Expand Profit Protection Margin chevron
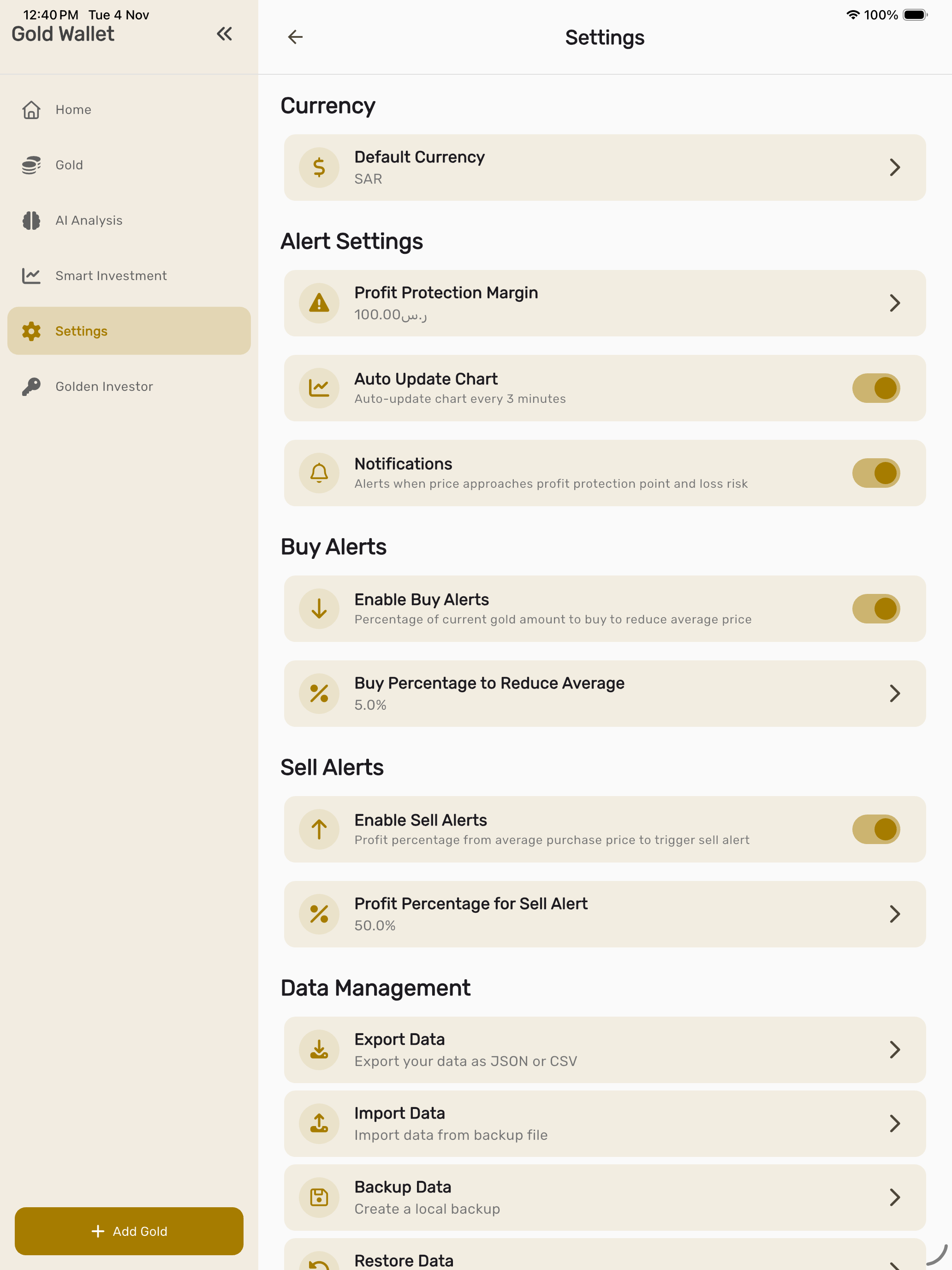Screen dimensions: 952x1270 [x=894, y=303]
